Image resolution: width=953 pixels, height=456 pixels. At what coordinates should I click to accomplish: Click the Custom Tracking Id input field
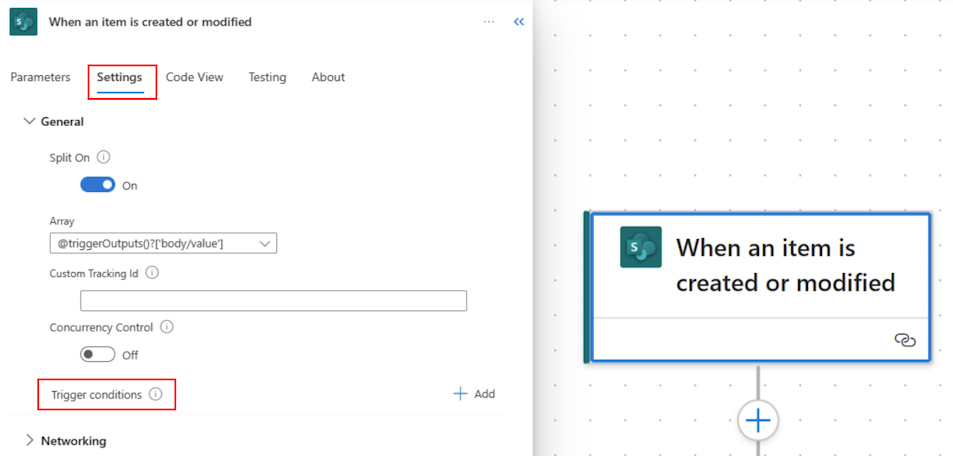[x=274, y=301]
